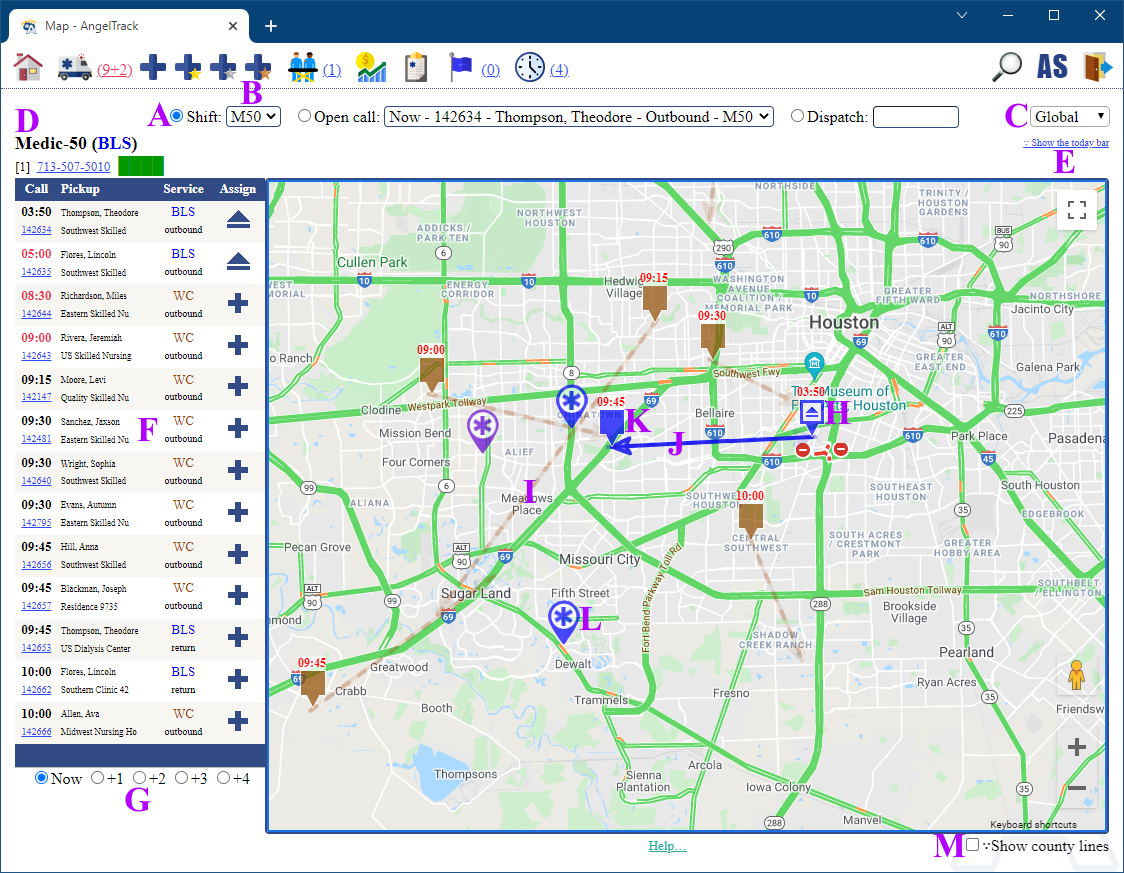Assign call 09:15 Moore, Levi
Image resolution: width=1124 pixels, height=873 pixels.
point(238,386)
